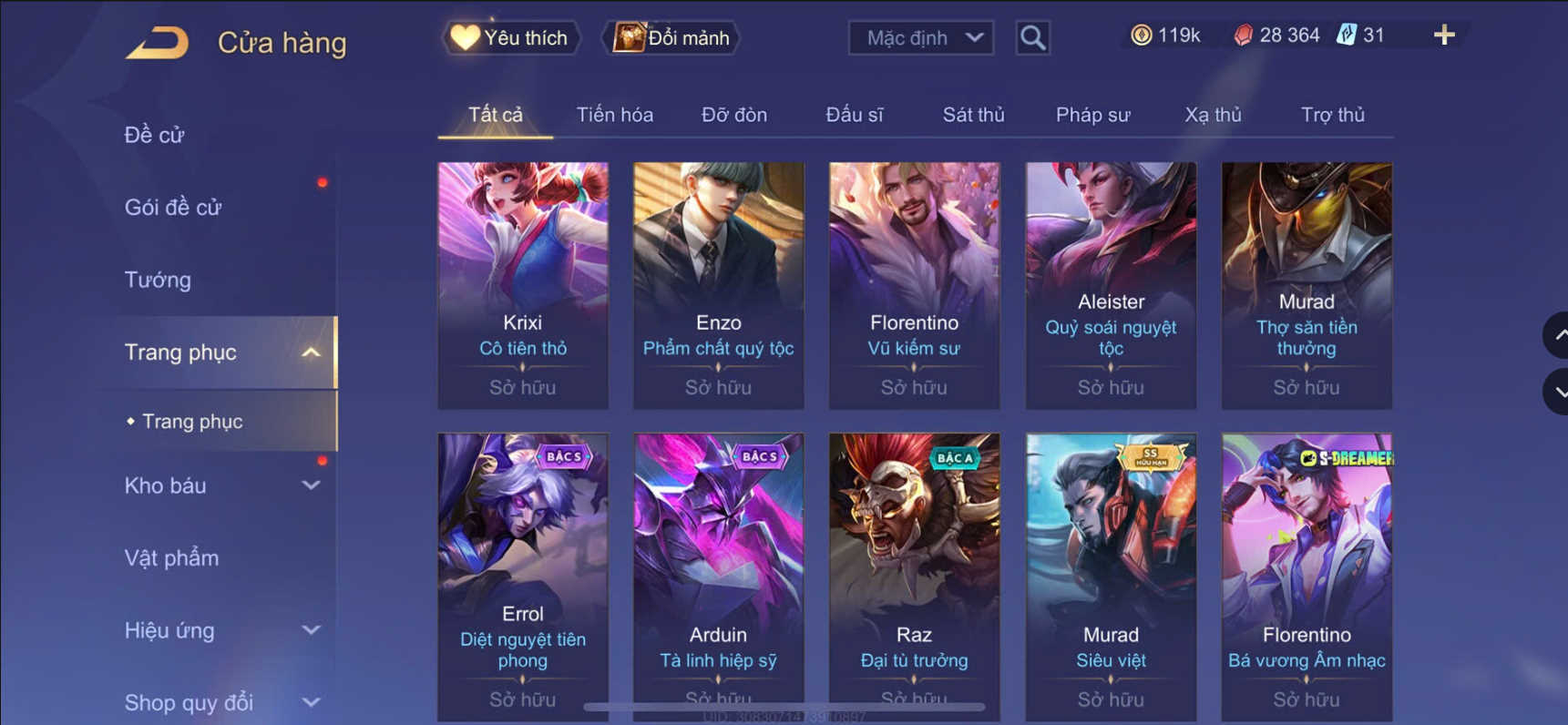The image size is (1568, 725).
Task: Tap the blue voucher currency icon
Action: [1346, 36]
